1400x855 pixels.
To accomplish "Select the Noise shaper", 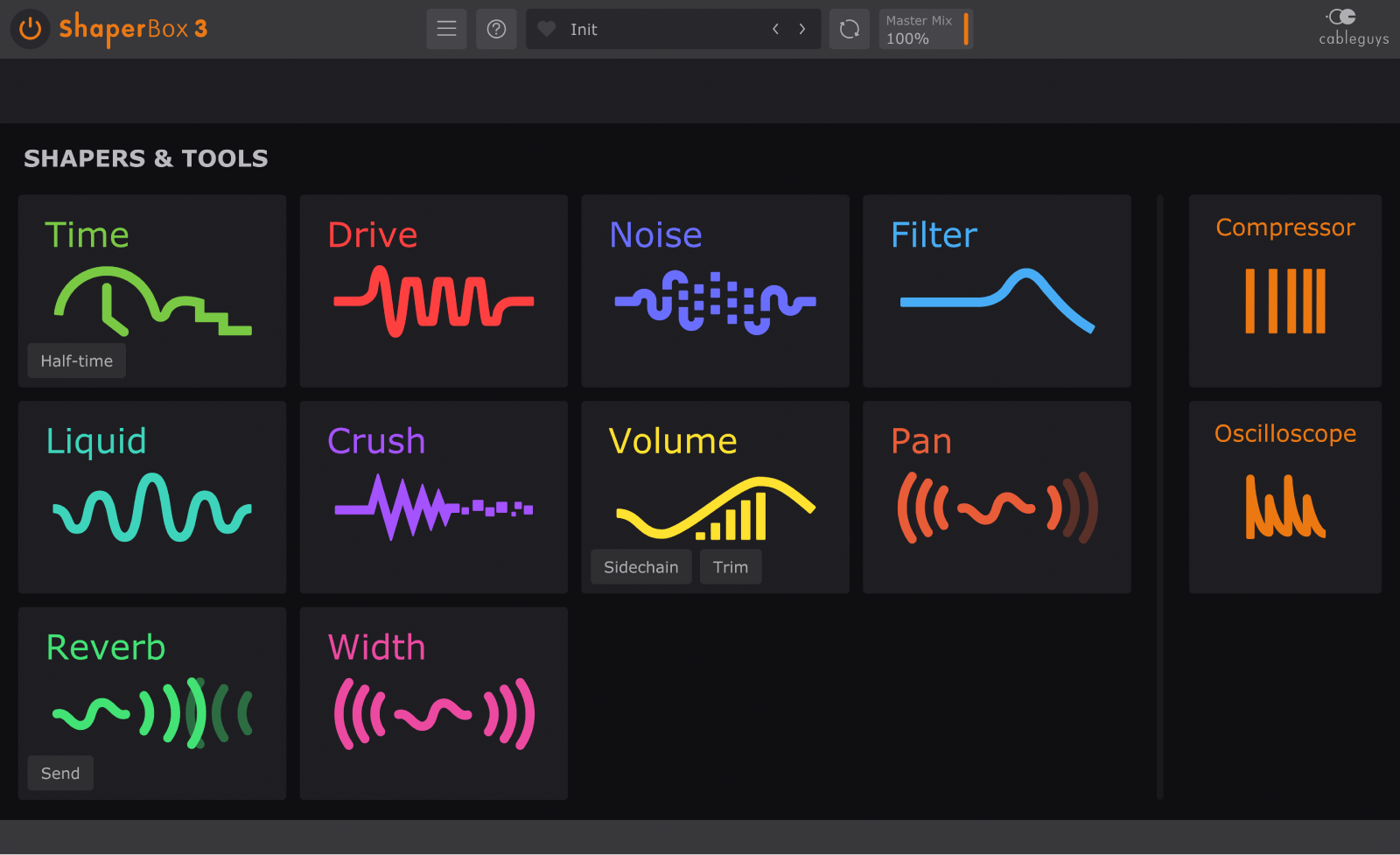I will coord(715,289).
